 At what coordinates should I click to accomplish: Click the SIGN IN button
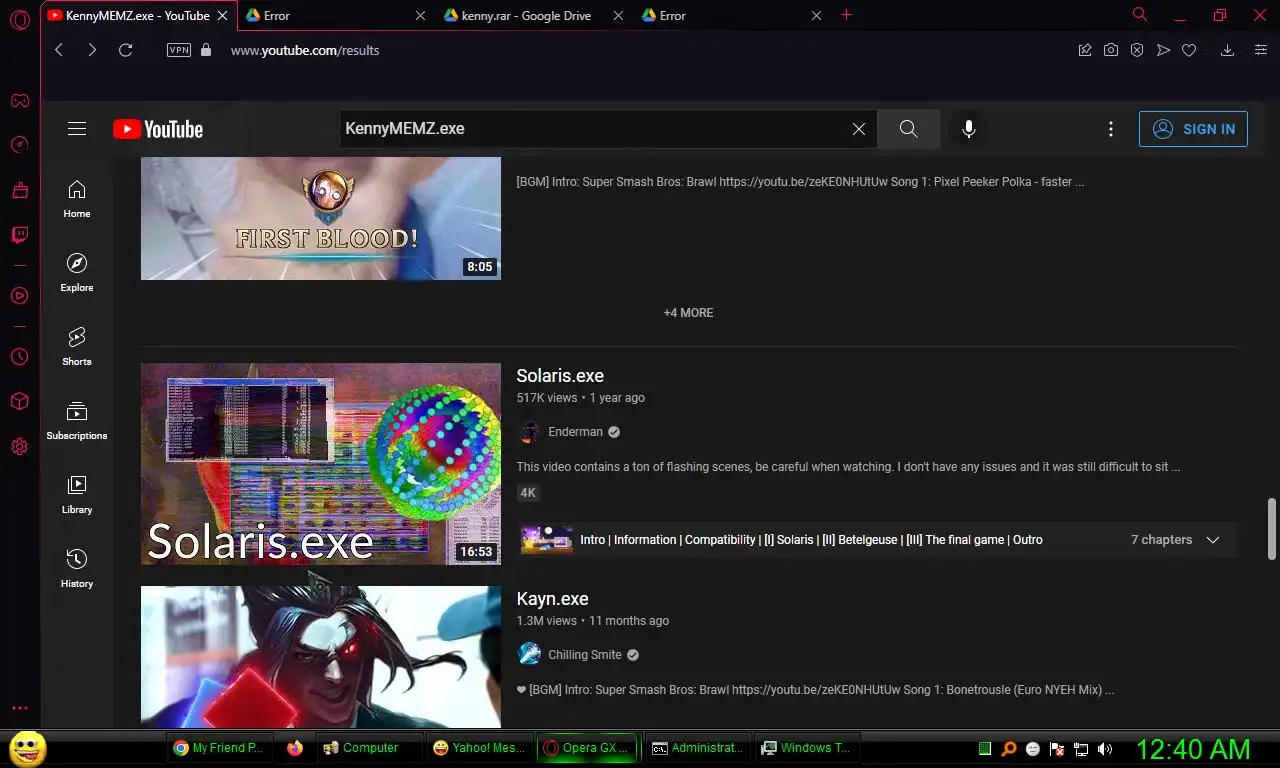(x=1193, y=129)
